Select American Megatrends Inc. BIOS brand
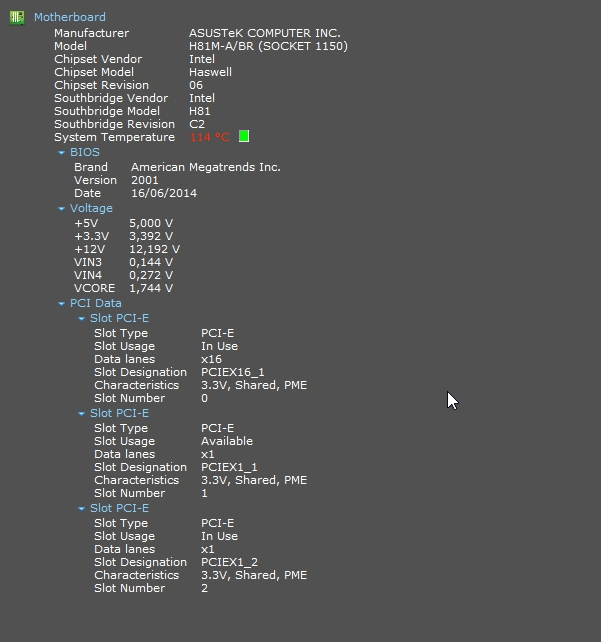This screenshot has height=642, width=601. tap(206, 167)
